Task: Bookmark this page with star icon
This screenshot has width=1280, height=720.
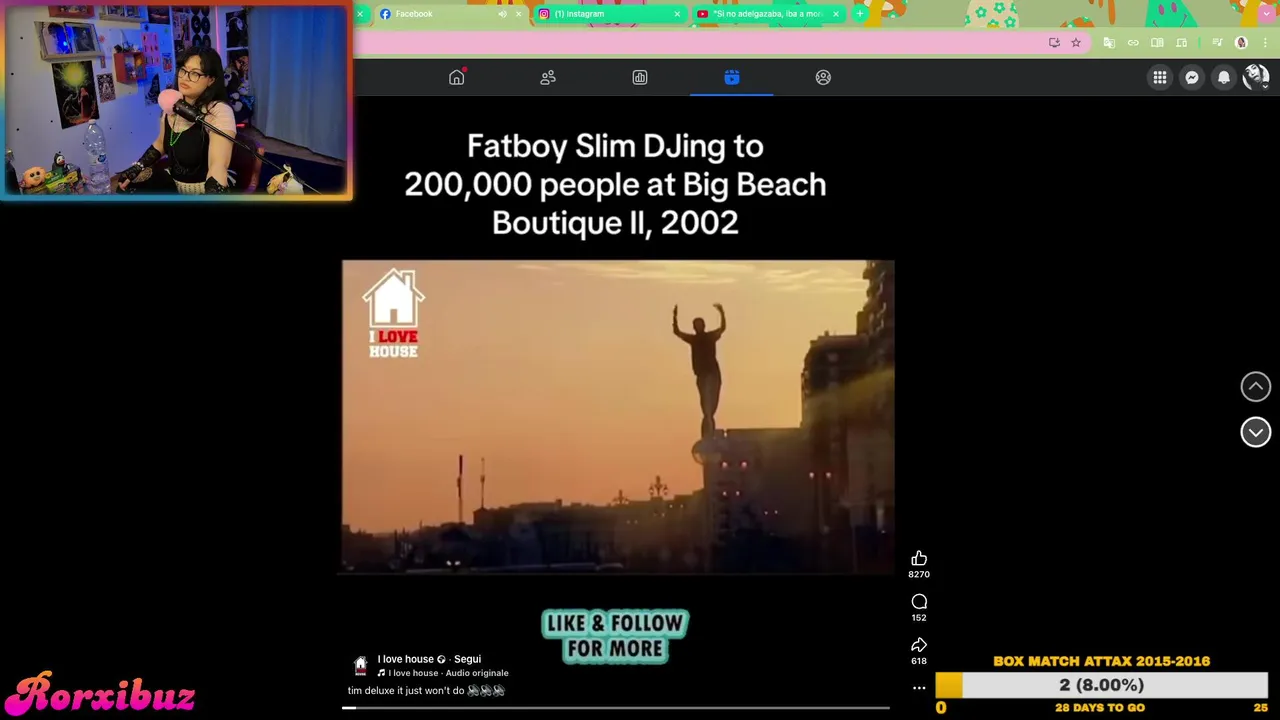Action: [1076, 43]
